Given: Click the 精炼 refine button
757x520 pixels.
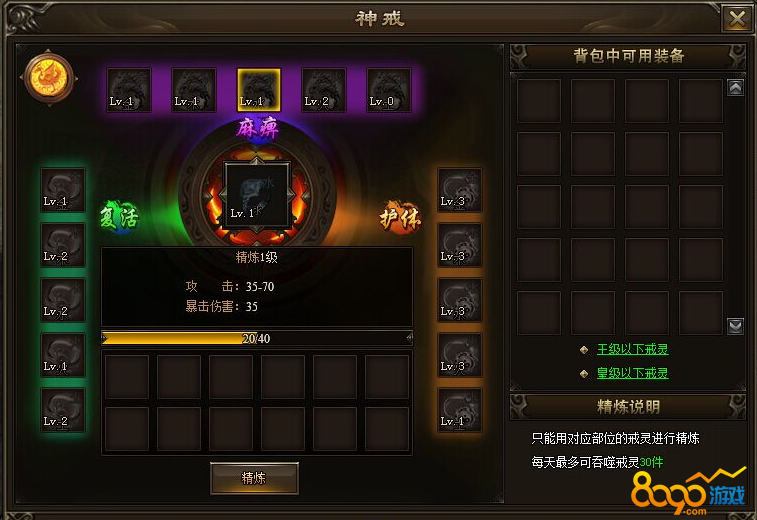Looking at the screenshot, I should coord(254,478).
